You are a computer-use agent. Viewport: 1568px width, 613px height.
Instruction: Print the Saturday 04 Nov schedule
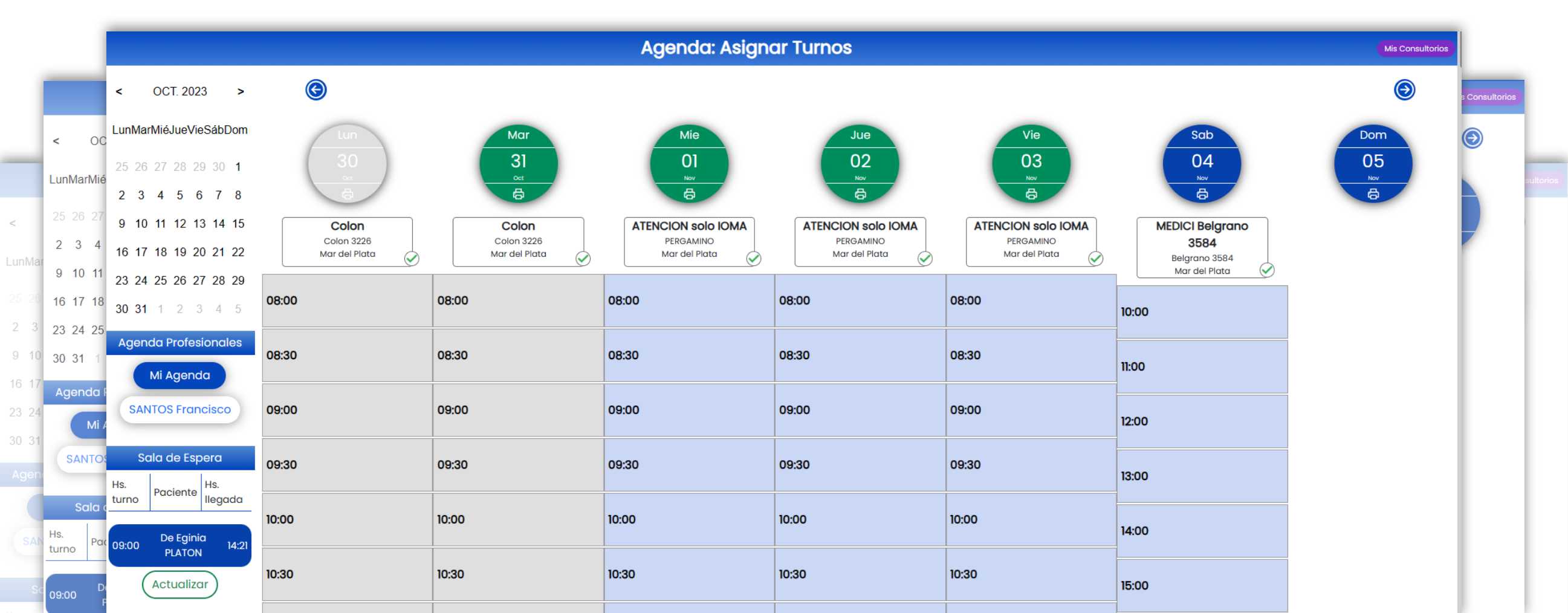(x=1202, y=194)
